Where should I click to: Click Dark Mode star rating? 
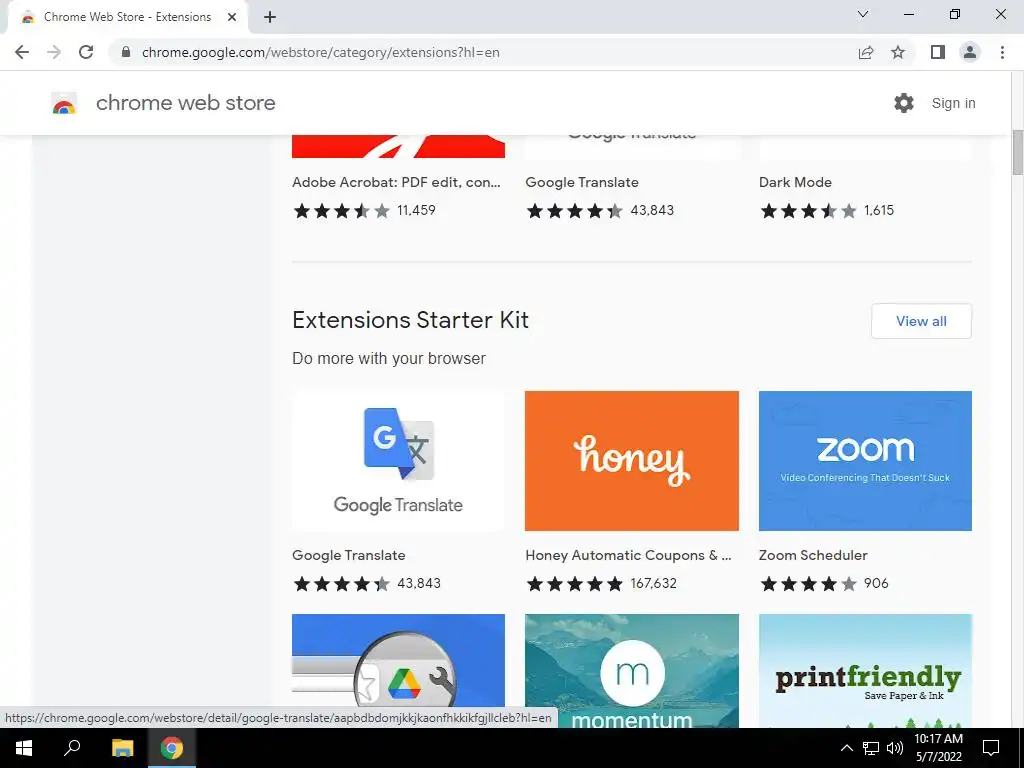(x=808, y=211)
